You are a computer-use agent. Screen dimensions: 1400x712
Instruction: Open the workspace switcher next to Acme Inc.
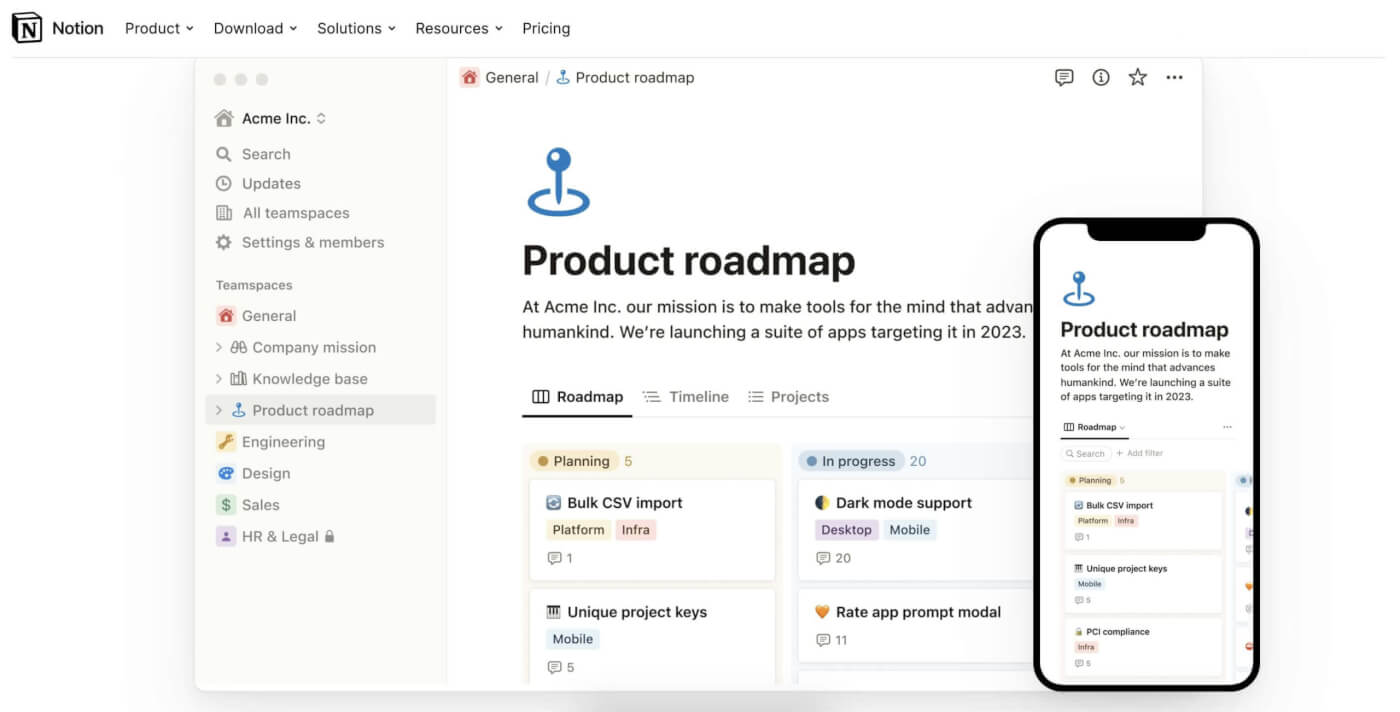coord(321,117)
